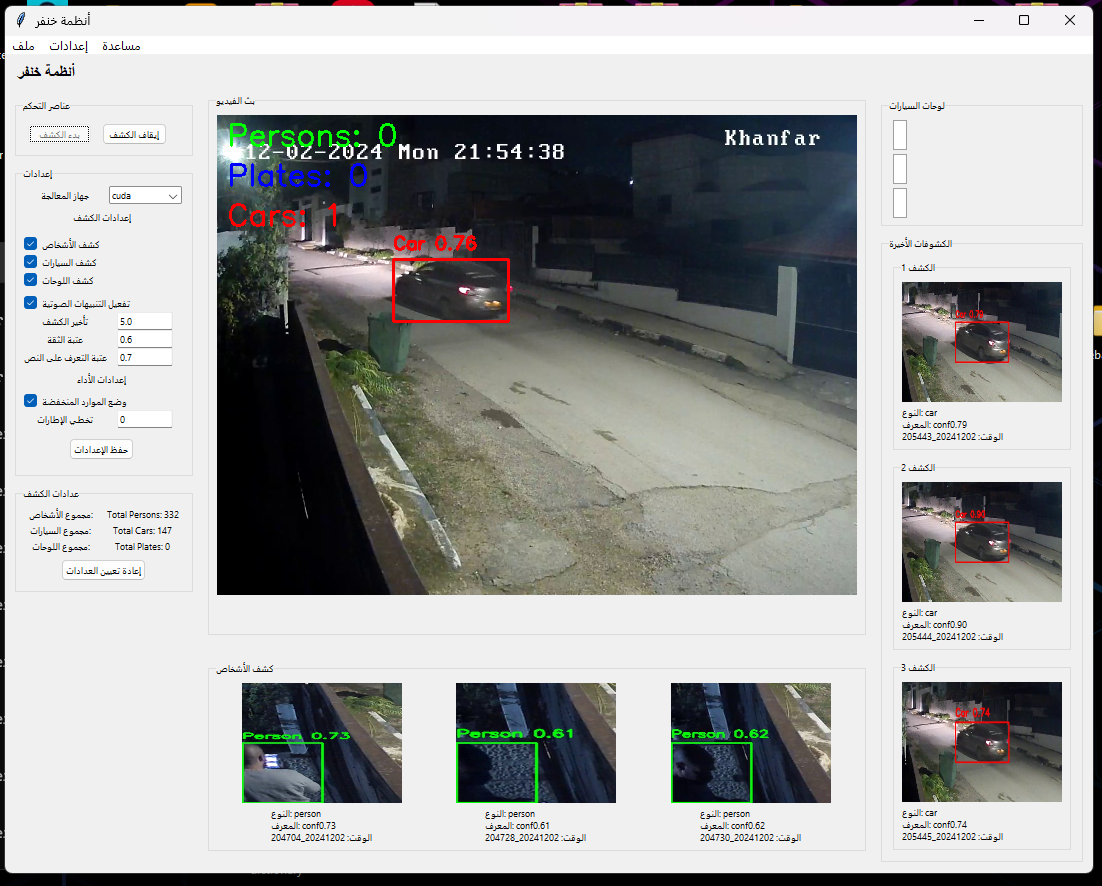This screenshot has width=1102, height=886.
Task: Click the 'عدادات الكشف' group title
Action: coord(51,493)
